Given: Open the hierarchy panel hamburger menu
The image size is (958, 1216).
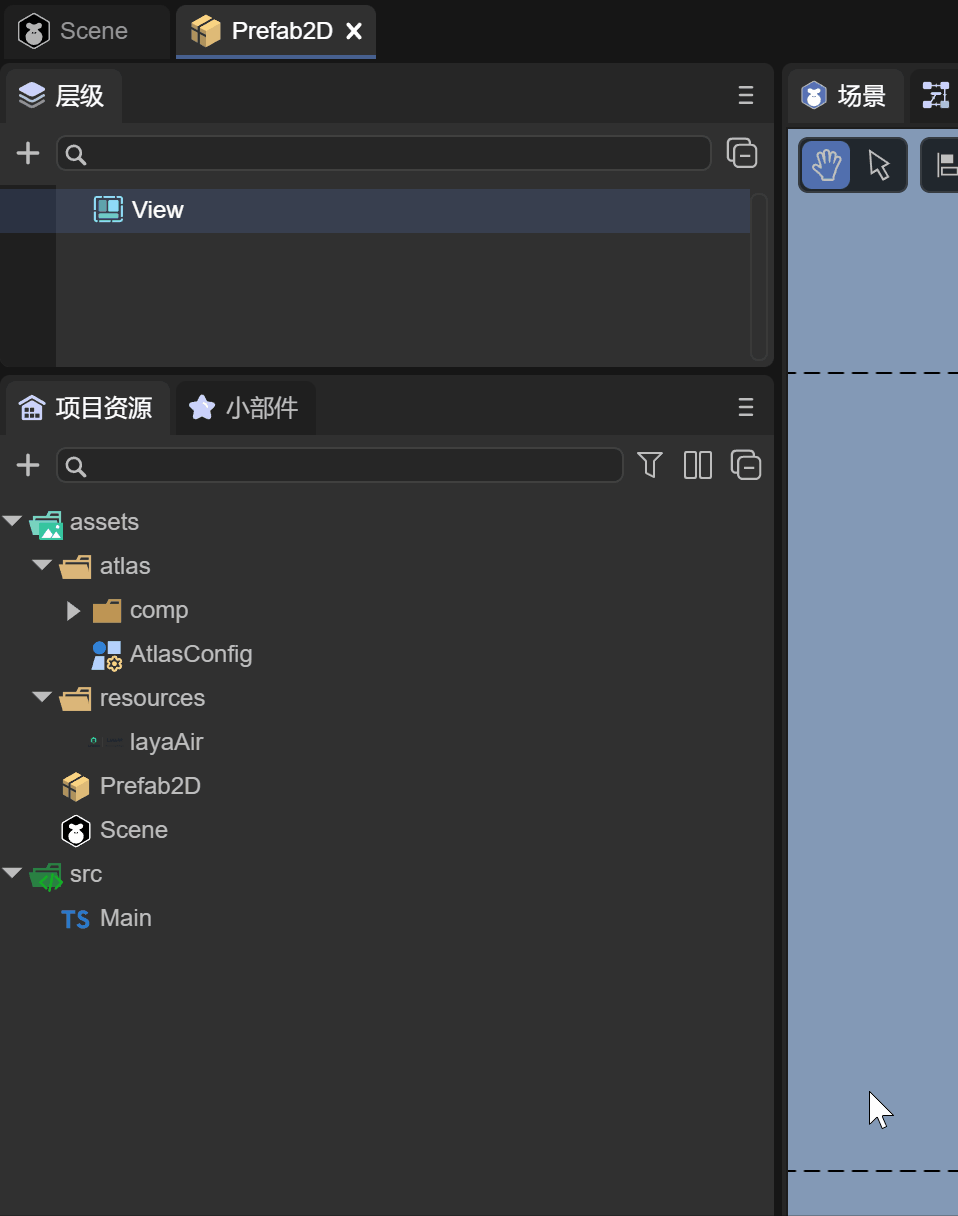Looking at the screenshot, I should pyautogui.click(x=746, y=96).
